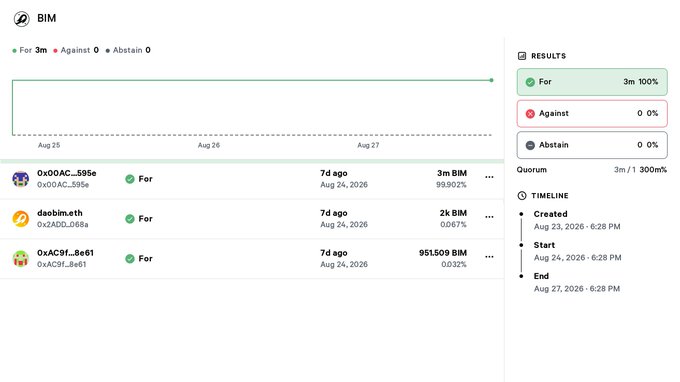Click the Aug 25 axis label
Viewport: 680px width, 382px height.
49,145
